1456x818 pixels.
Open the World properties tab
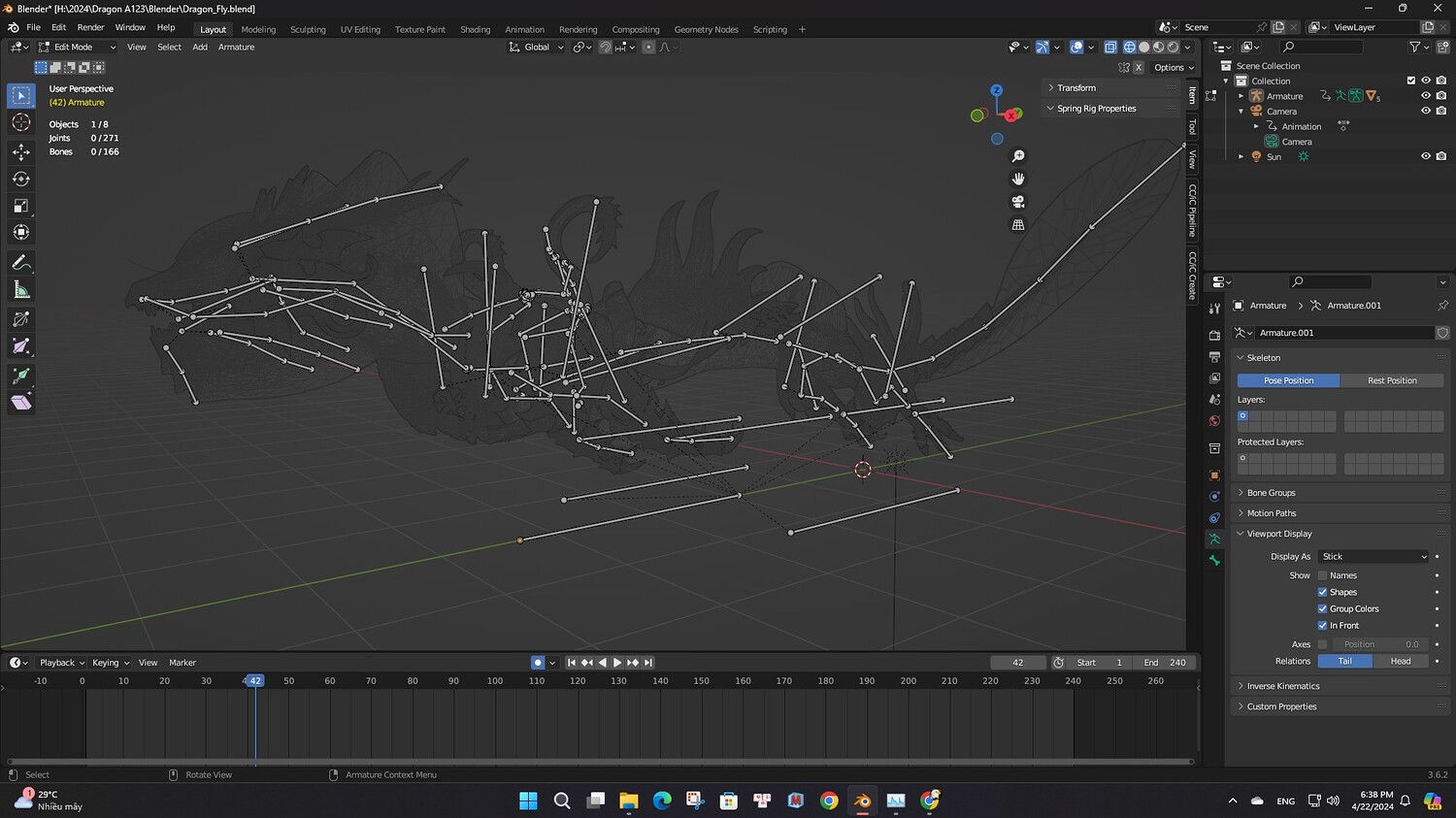[x=1214, y=421]
